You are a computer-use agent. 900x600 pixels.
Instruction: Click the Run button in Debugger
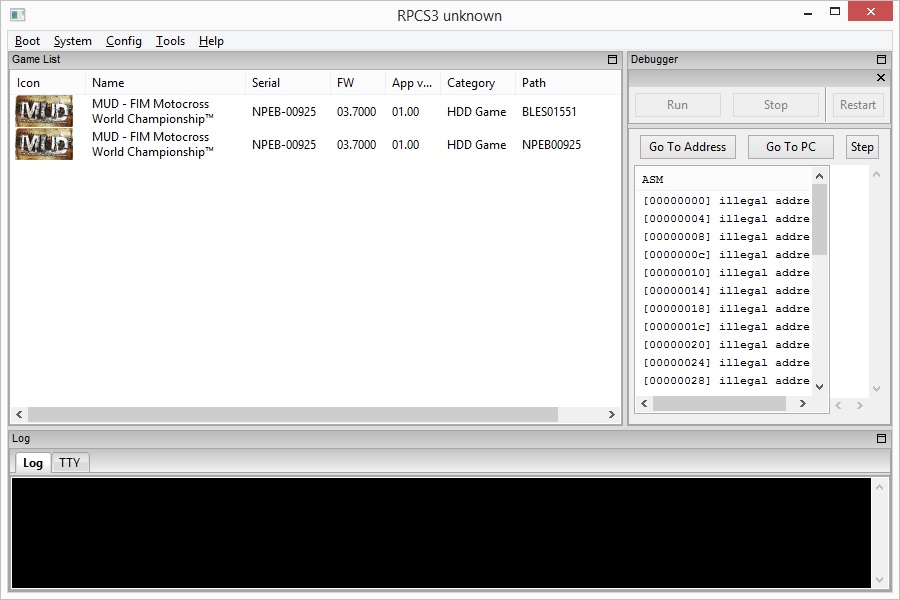[x=677, y=105]
